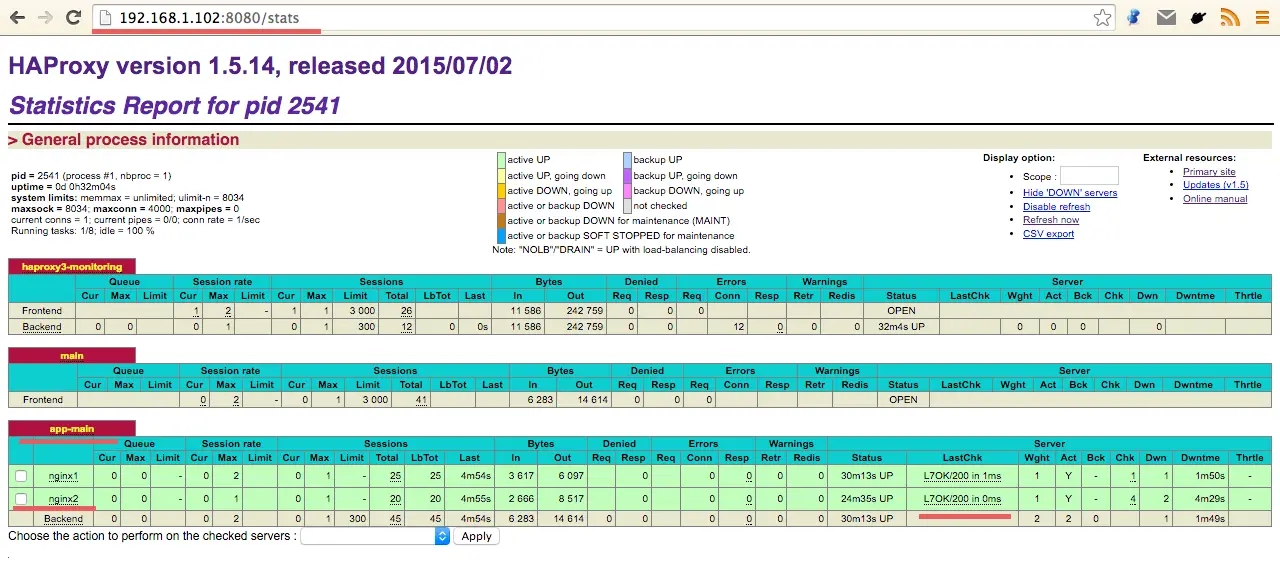Open the server action dropdown
Viewport: 1280px width, 566px height.
[x=375, y=536]
